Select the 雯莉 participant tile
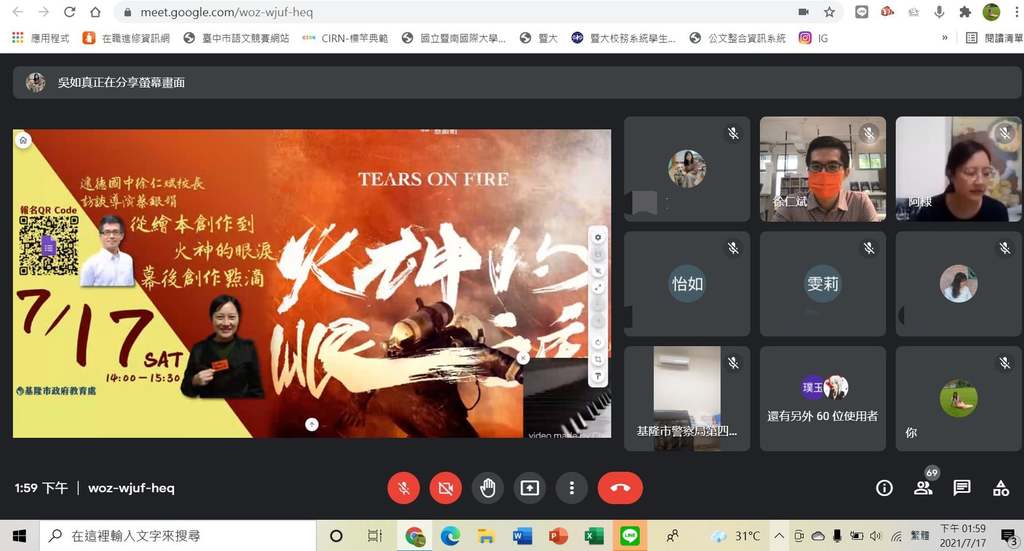The width and height of the screenshot is (1024, 551). (823, 283)
